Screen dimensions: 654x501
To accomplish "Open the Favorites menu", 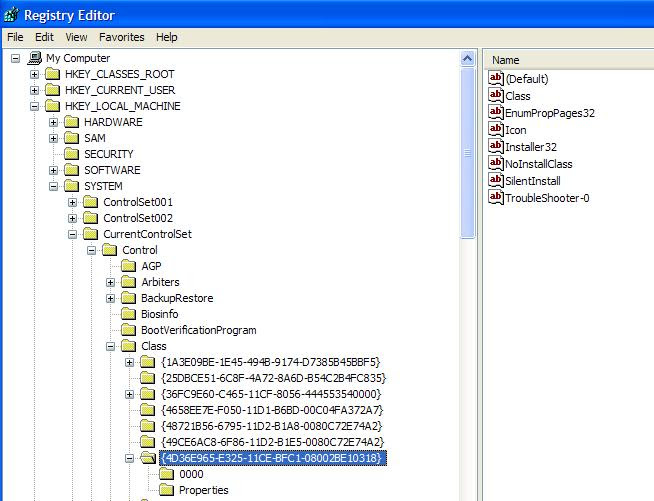I will click(x=121, y=37).
